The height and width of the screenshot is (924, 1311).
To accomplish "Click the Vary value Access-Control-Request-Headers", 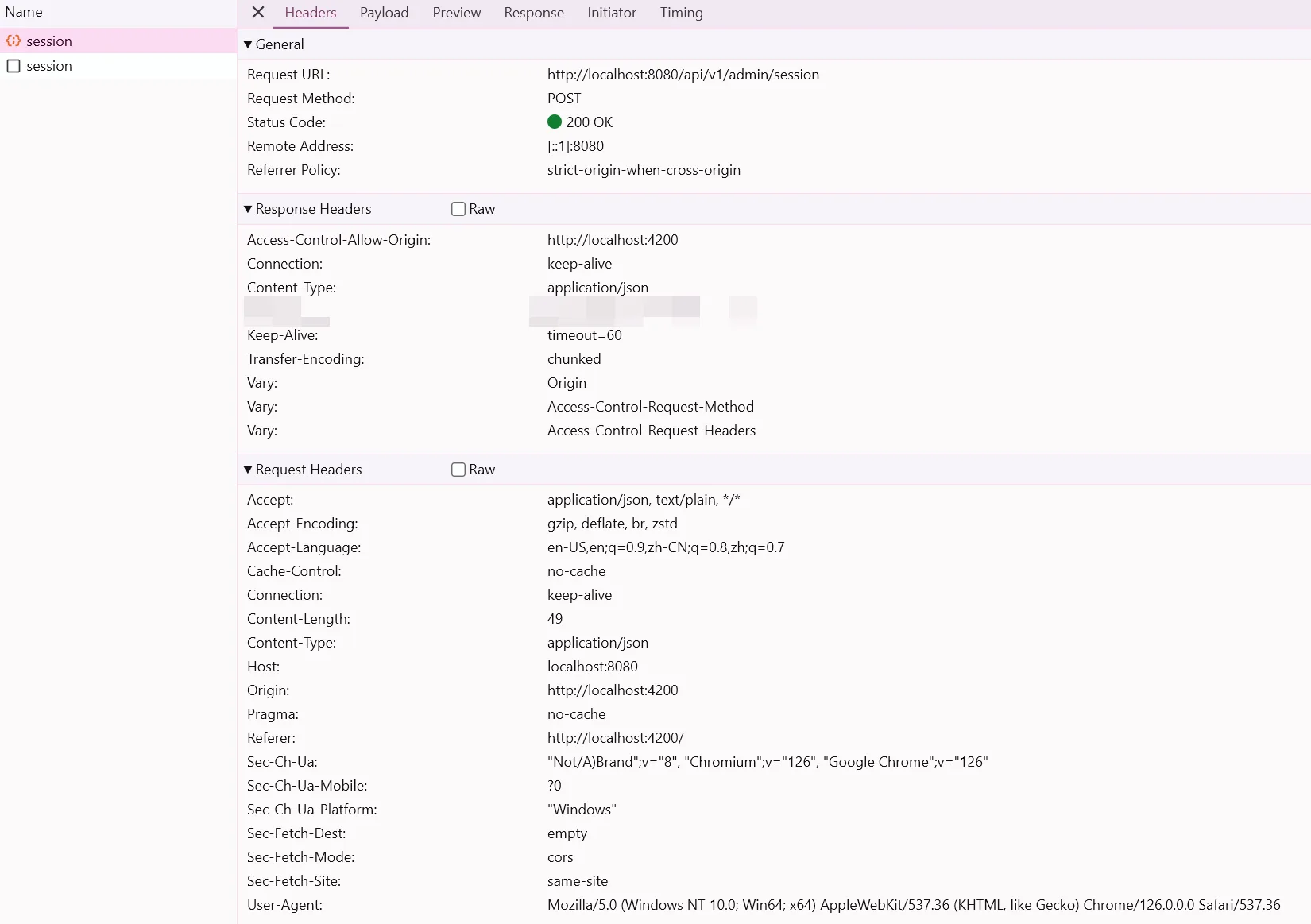I will point(652,431).
